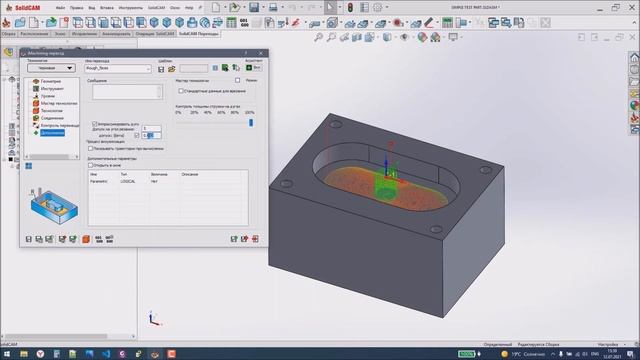This screenshot has width=640, height=360.
Task: Click the Сообщение message text box
Action: pos(127,92)
